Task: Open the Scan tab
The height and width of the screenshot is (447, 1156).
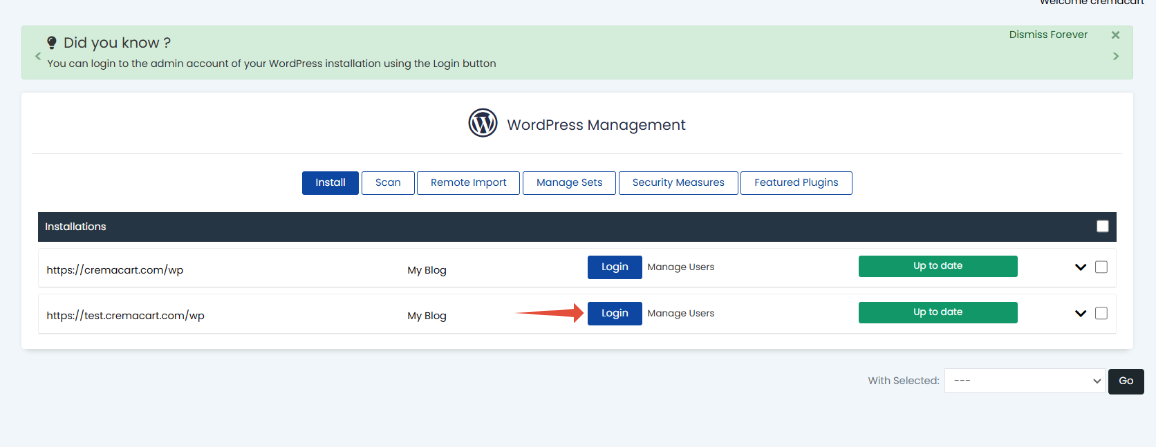Action: (388, 183)
